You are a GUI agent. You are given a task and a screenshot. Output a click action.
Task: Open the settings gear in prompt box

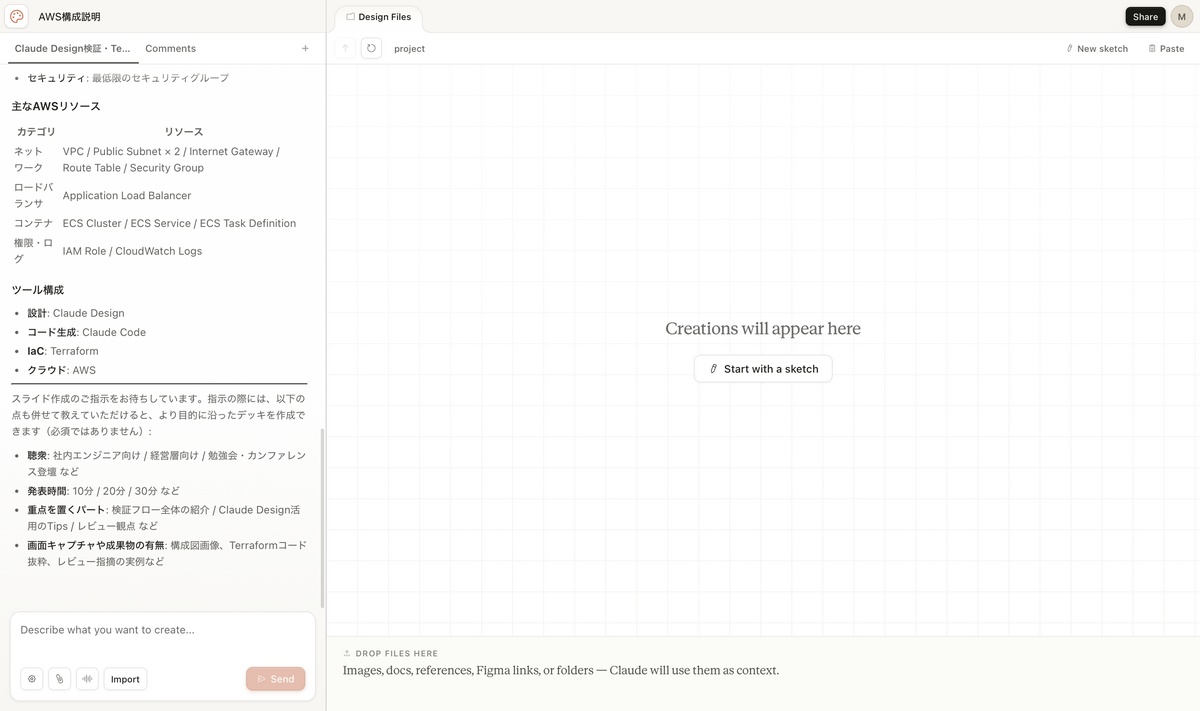click(x=32, y=679)
